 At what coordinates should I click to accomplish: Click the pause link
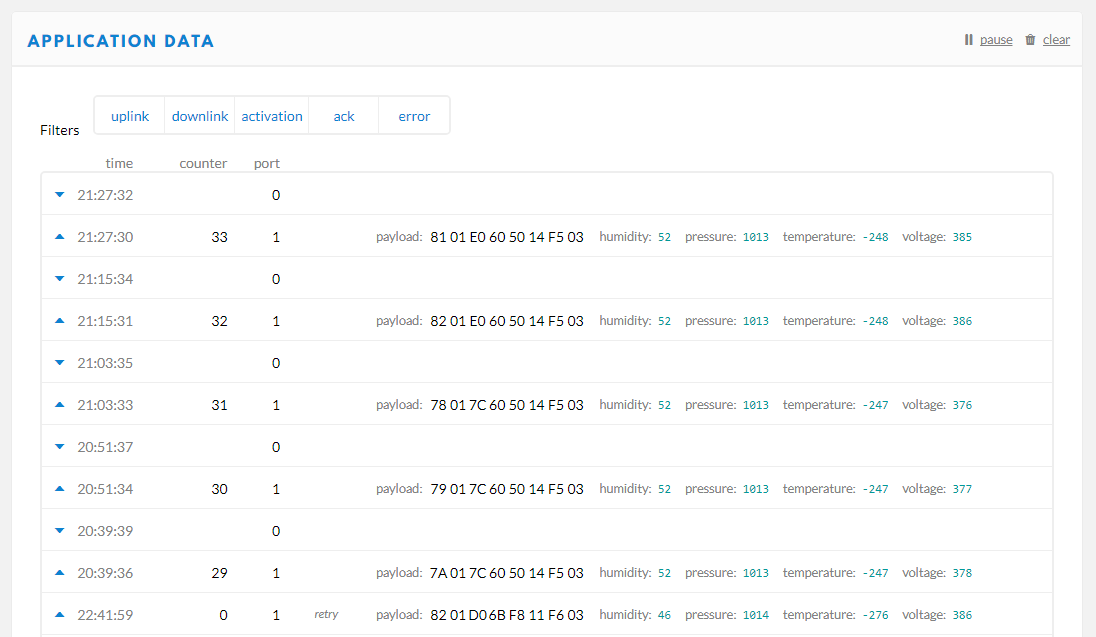996,39
